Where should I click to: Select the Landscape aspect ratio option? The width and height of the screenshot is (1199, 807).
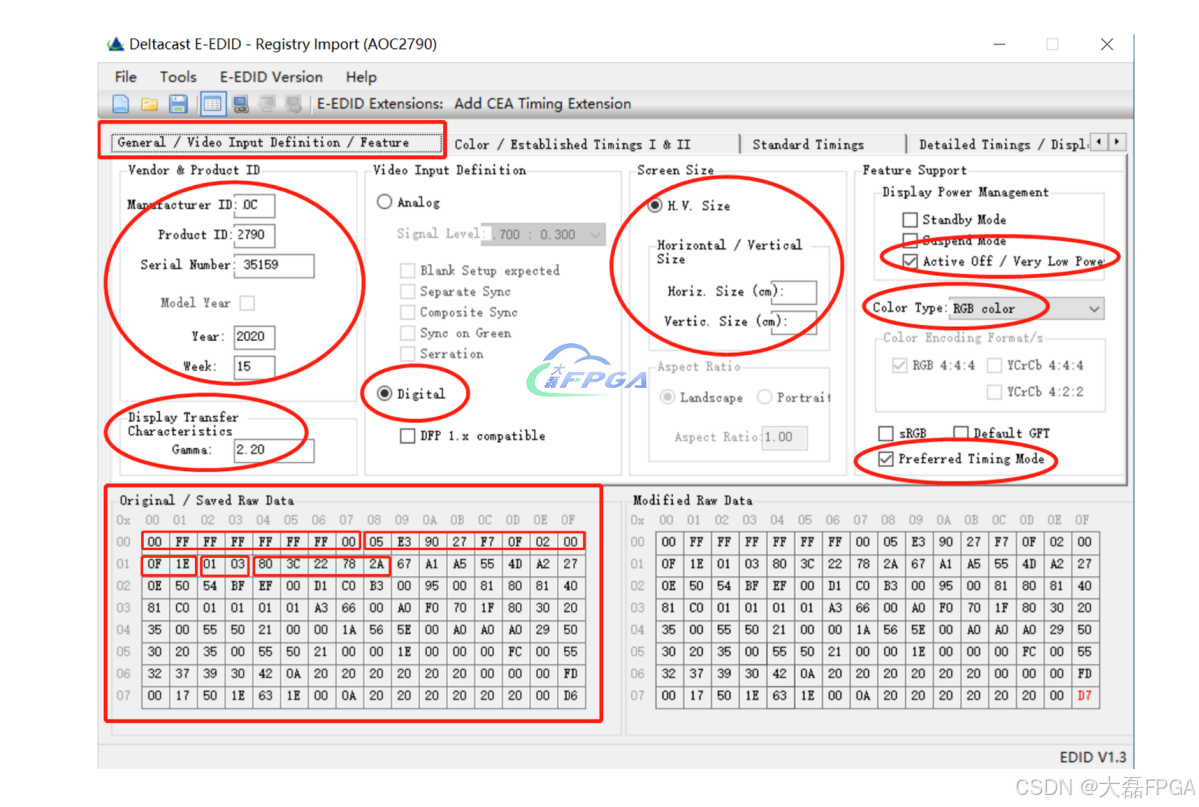[668, 397]
